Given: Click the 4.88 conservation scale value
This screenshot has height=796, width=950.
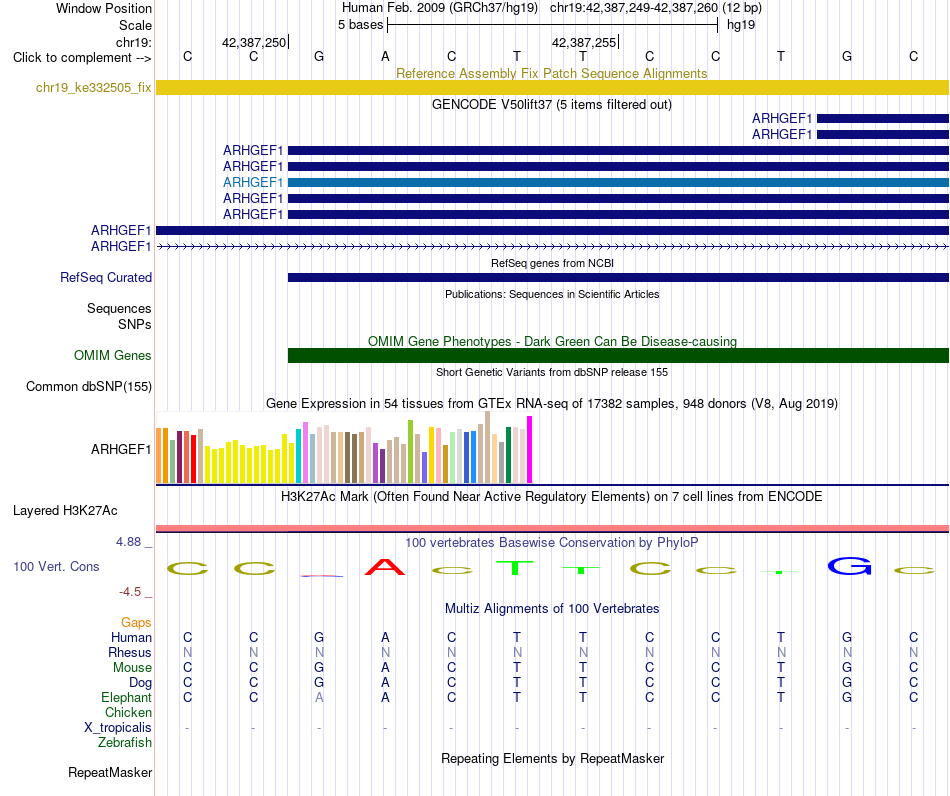Looking at the screenshot, I should point(128,542).
